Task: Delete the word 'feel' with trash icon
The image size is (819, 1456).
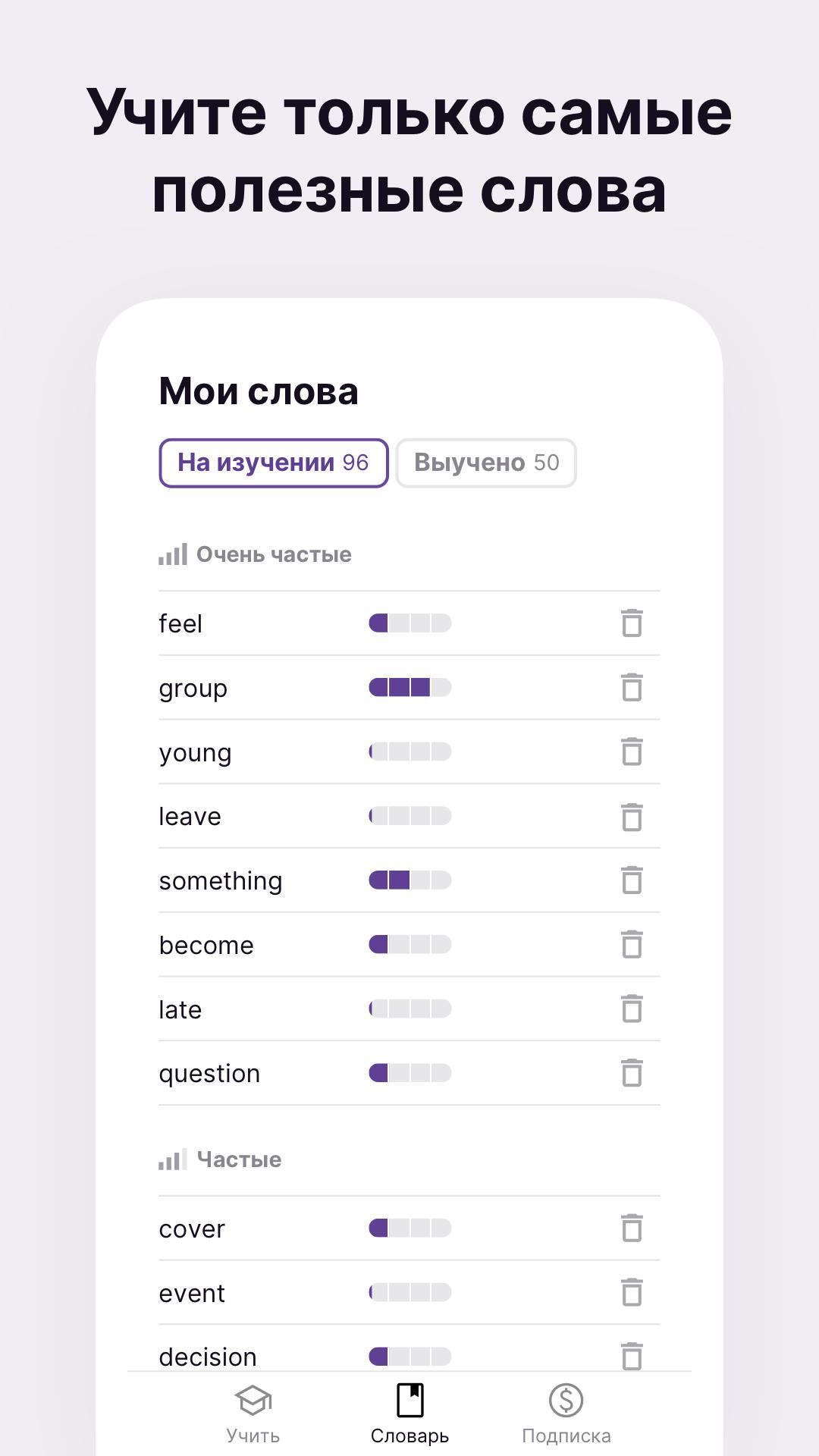Action: [x=632, y=623]
